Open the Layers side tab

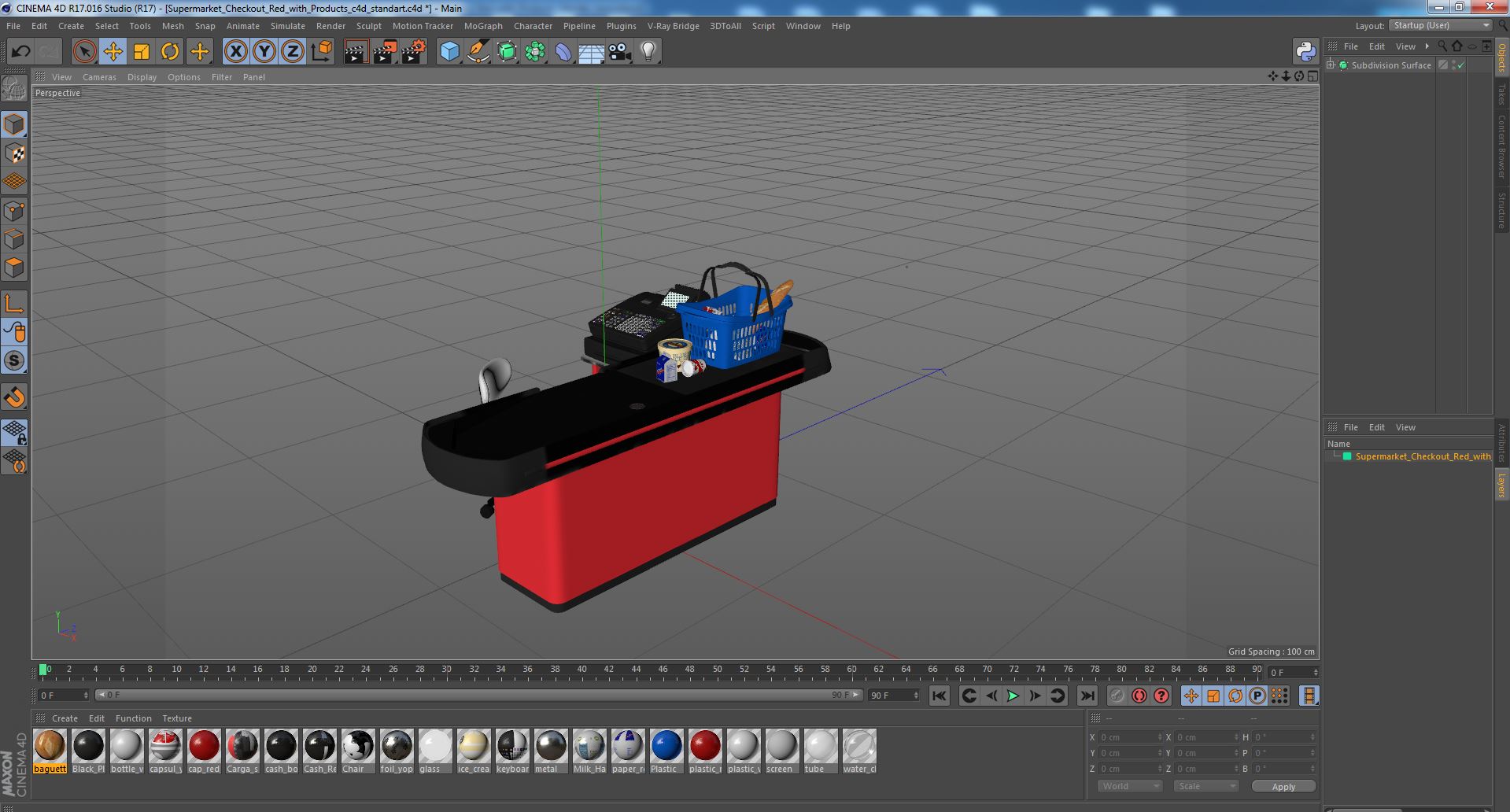pos(1501,485)
